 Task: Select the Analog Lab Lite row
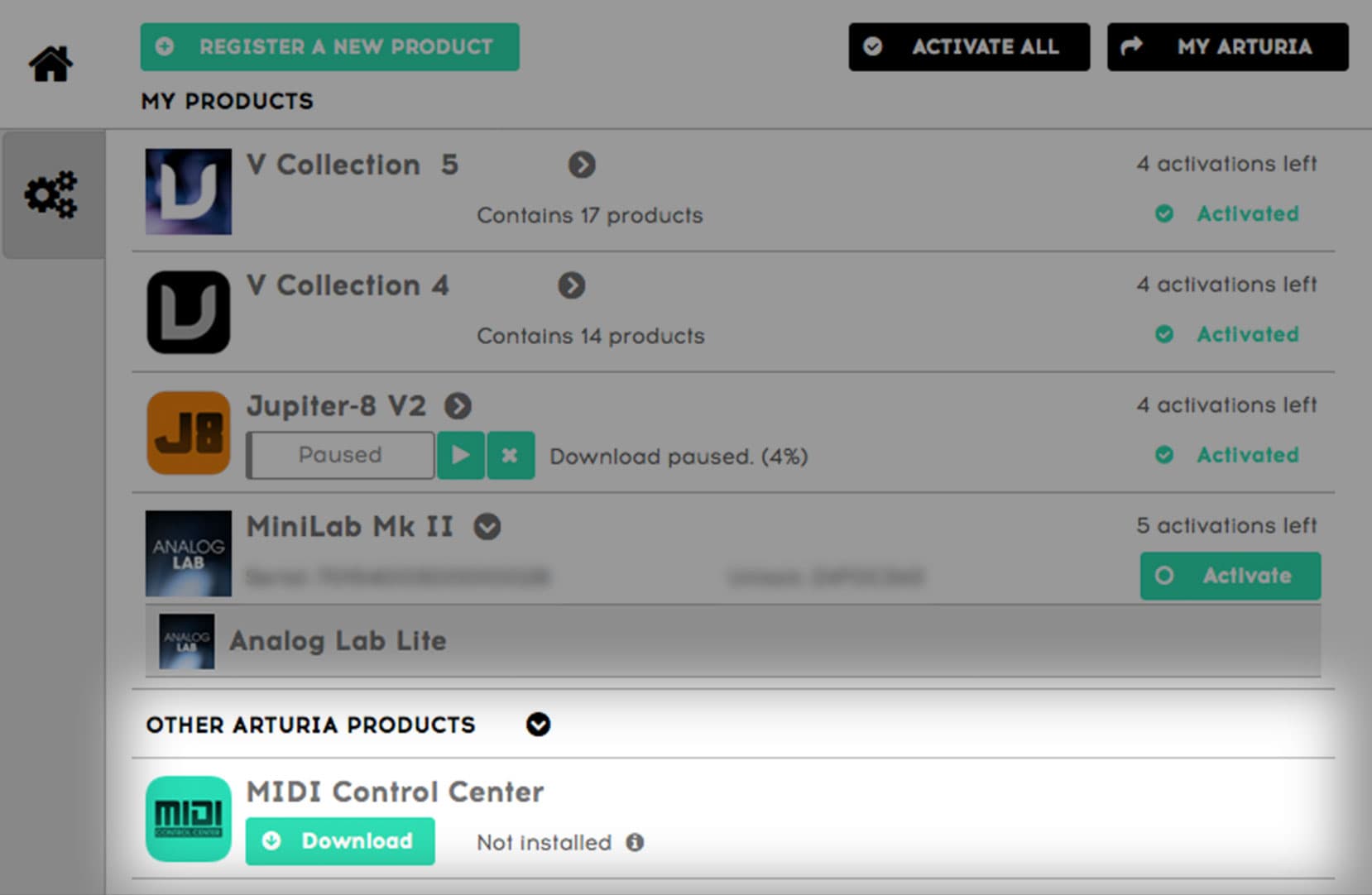click(x=733, y=641)
